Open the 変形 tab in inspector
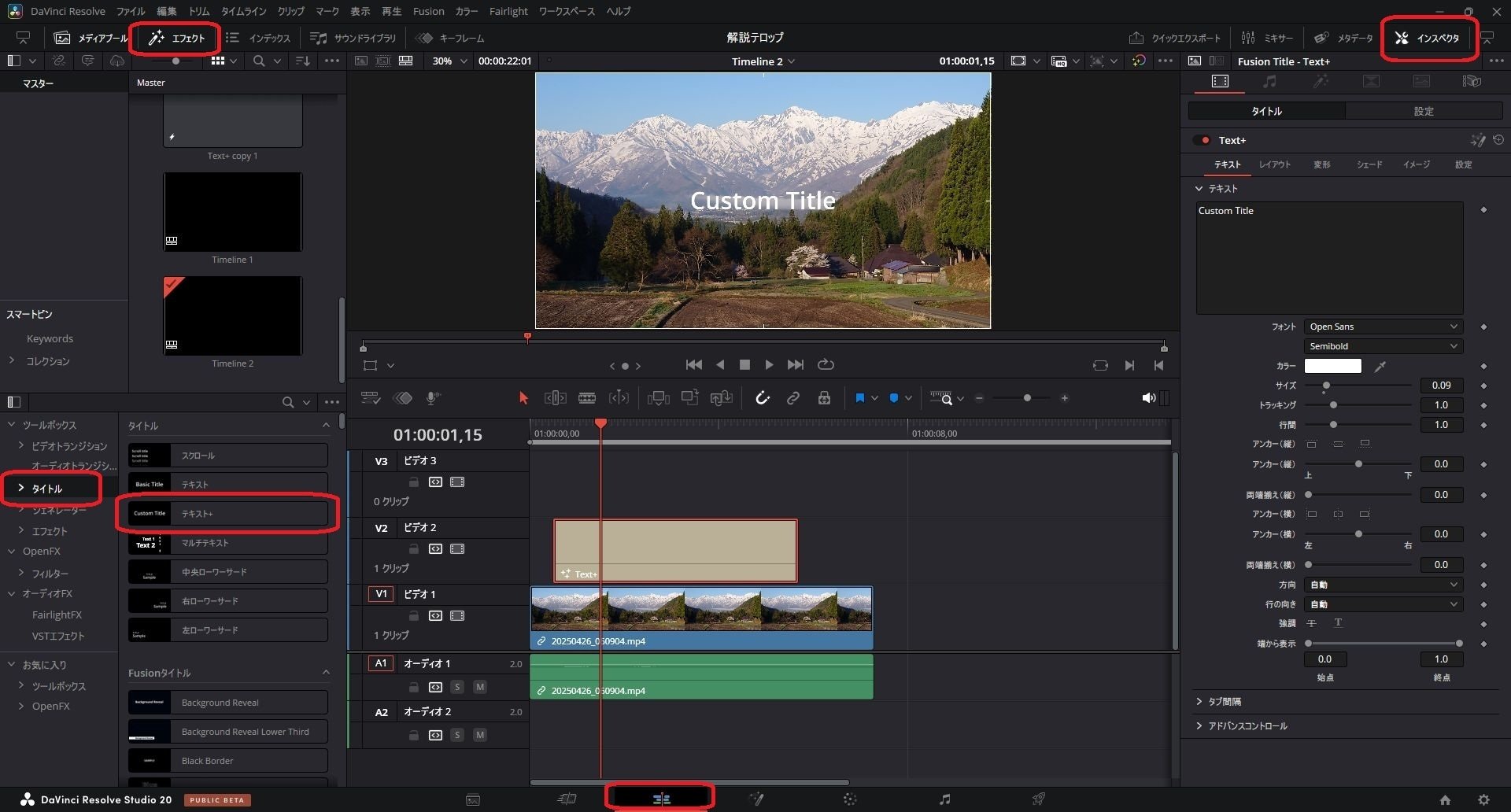The height and width of the screenshot is (812, 1511). point(1321,164)
